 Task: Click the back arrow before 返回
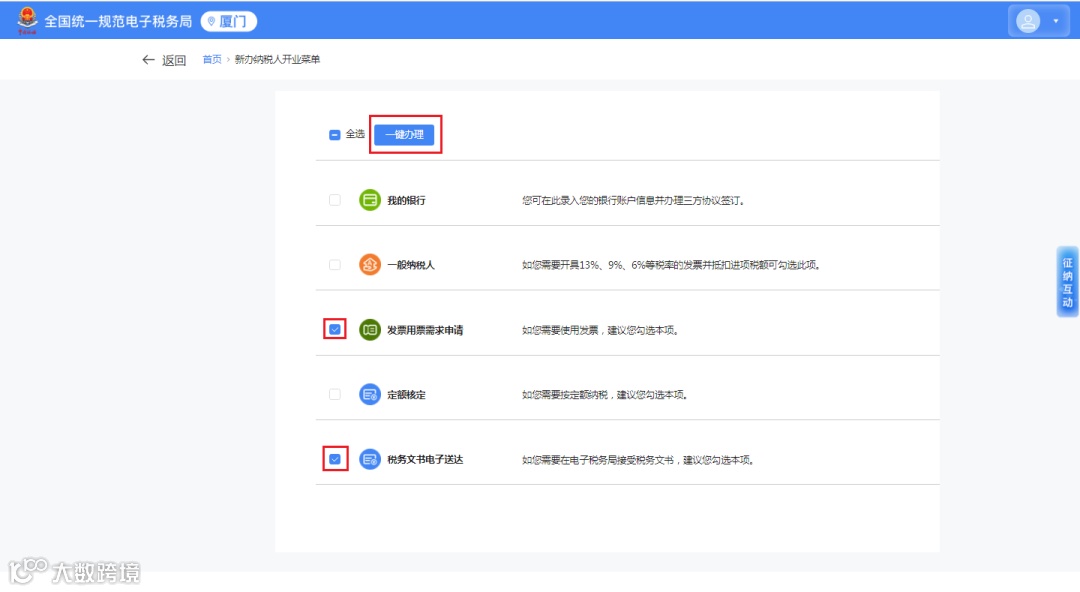pyautogui.click(x=148, y=60)
